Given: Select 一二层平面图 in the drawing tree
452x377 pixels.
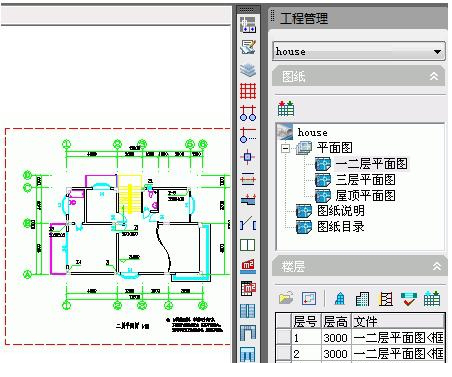Looking at the screenshot, I should tap(371, 164).
